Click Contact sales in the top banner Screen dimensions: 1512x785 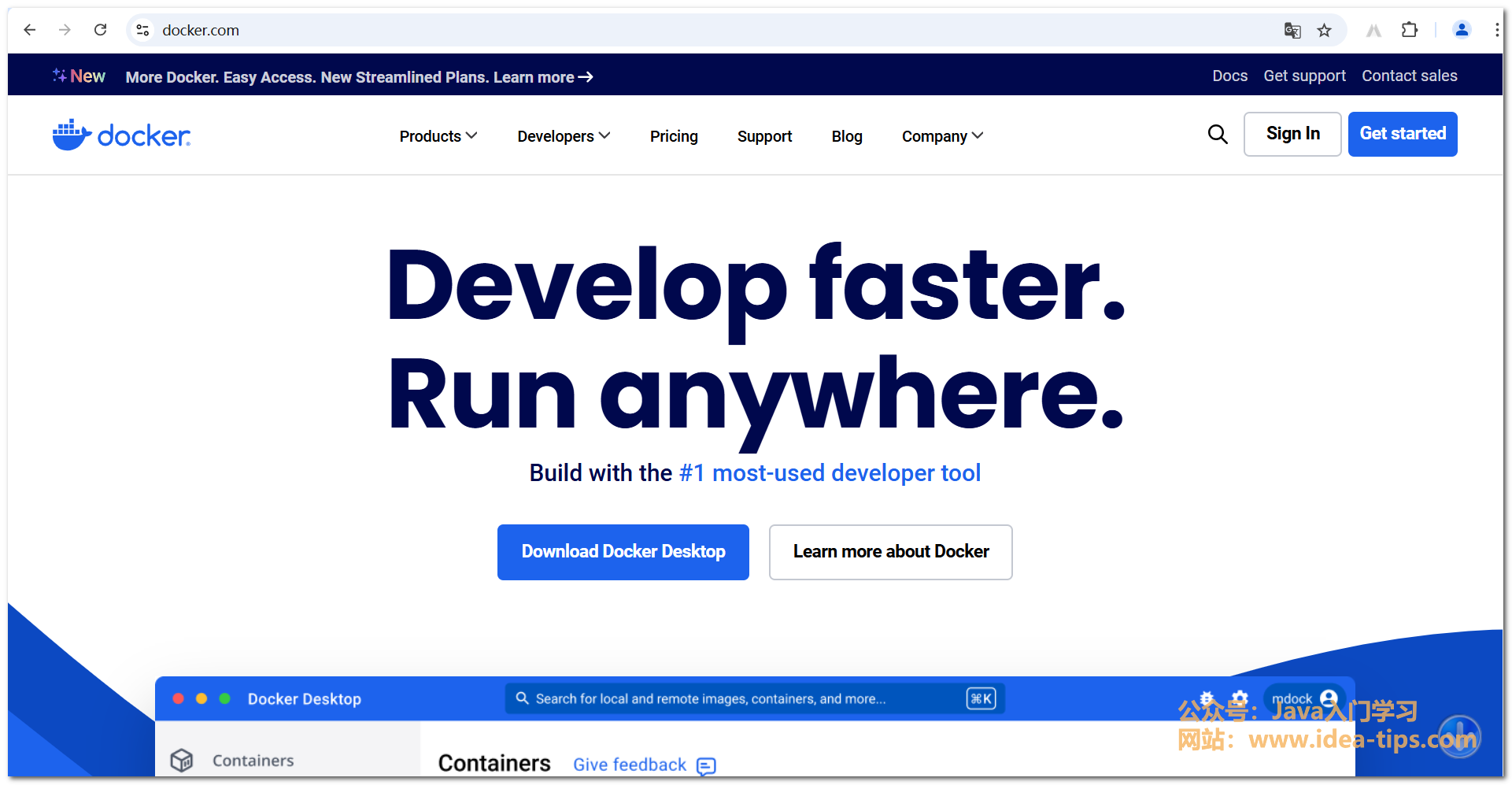[x=1409, y=76]
